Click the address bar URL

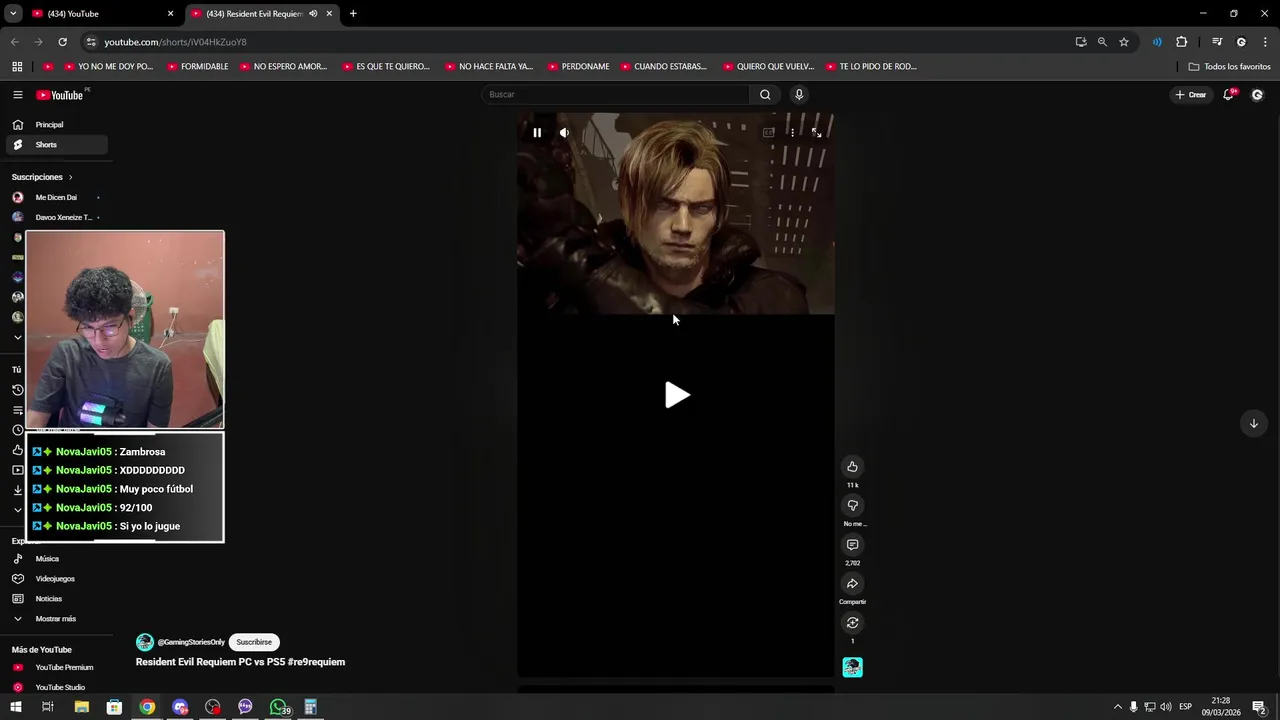coord(175,42)
